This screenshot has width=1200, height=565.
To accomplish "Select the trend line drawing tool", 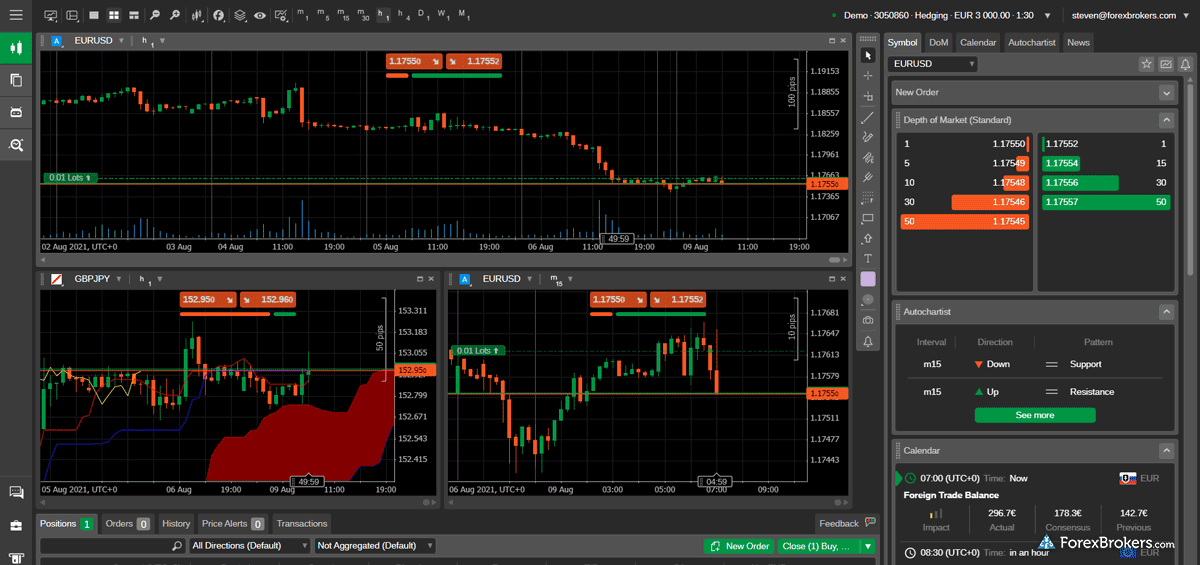I will point(867,117).
